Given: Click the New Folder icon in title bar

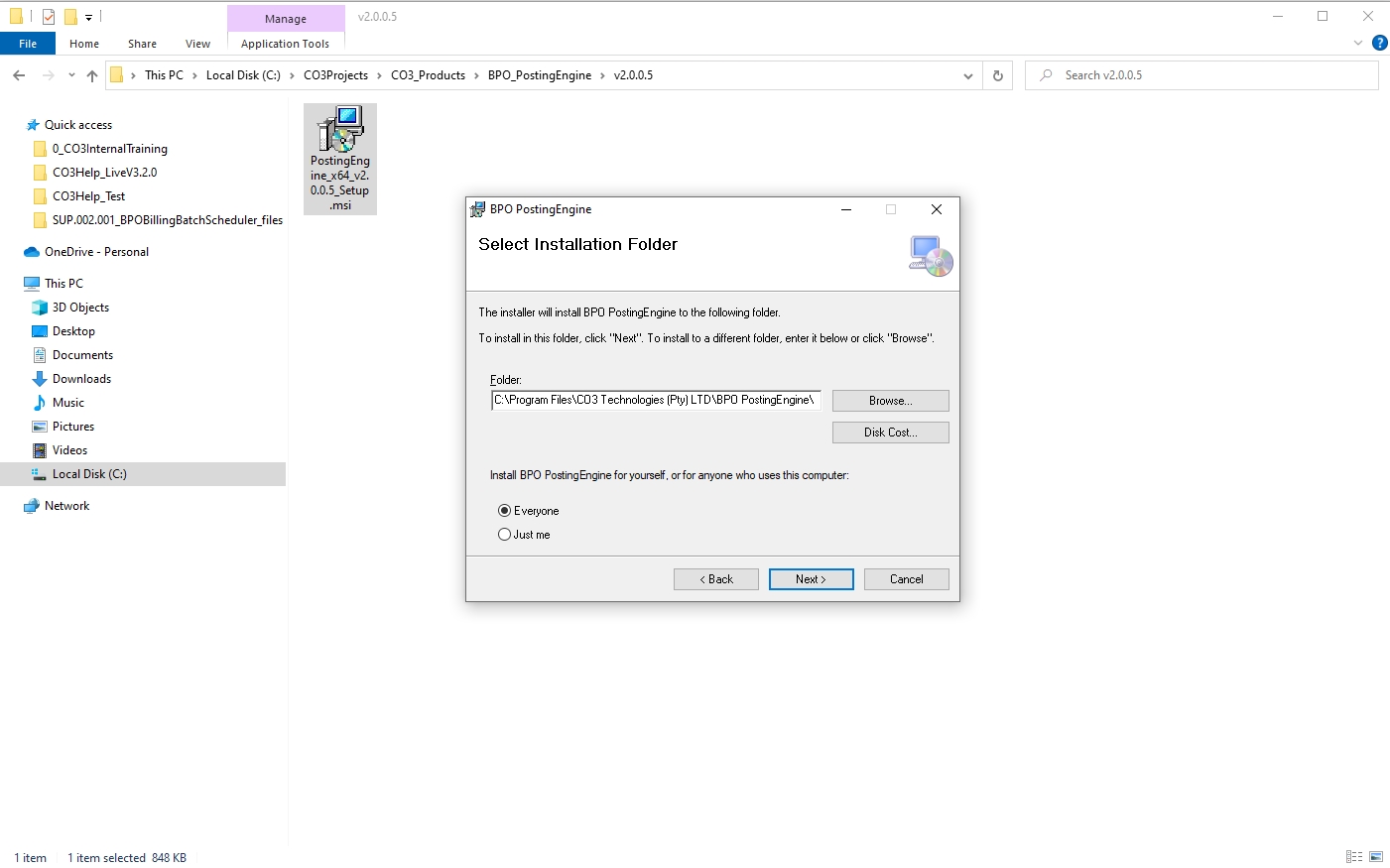Looking at the screenshot, I should (70, 16).
